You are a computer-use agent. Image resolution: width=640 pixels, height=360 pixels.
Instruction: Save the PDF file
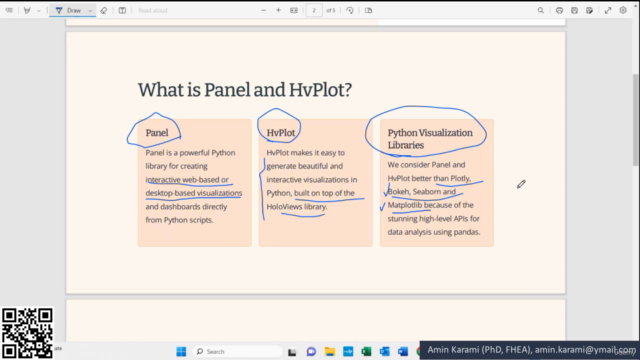pos(574,10)
